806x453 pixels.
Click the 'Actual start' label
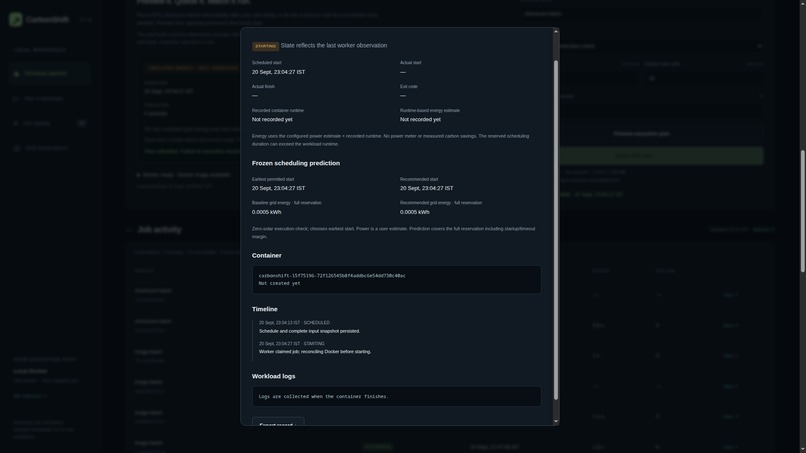pos(410,63)
